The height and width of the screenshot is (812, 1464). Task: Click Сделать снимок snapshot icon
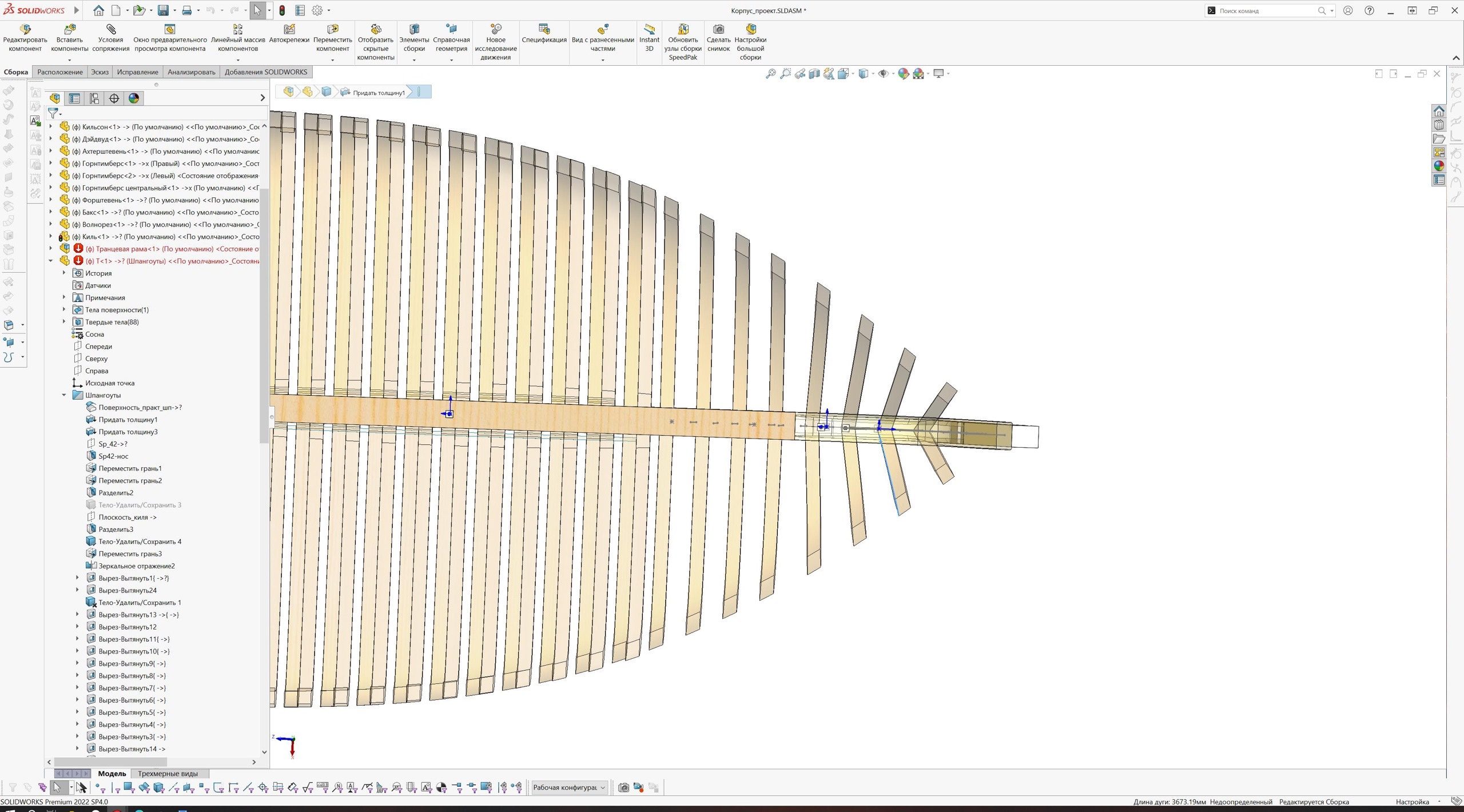coord(718,30)
